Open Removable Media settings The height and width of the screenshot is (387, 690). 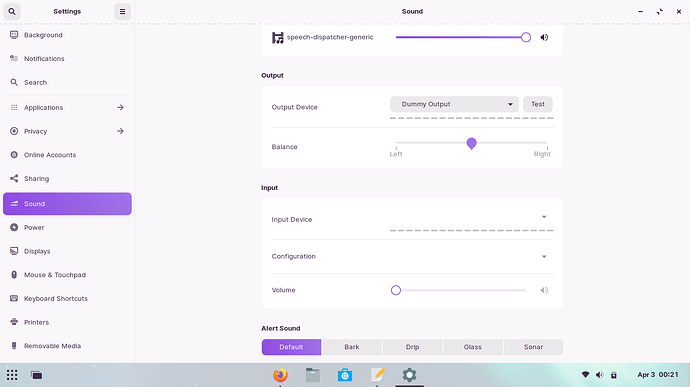pos(67,346)
